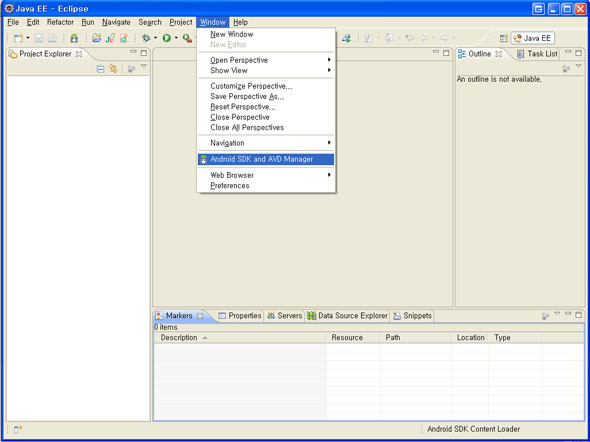The height and width of the screenshot is (442, 590).
Task: Choose Close All Perspectives menu item
Action: pyautogui.click(x=266, y=128)
